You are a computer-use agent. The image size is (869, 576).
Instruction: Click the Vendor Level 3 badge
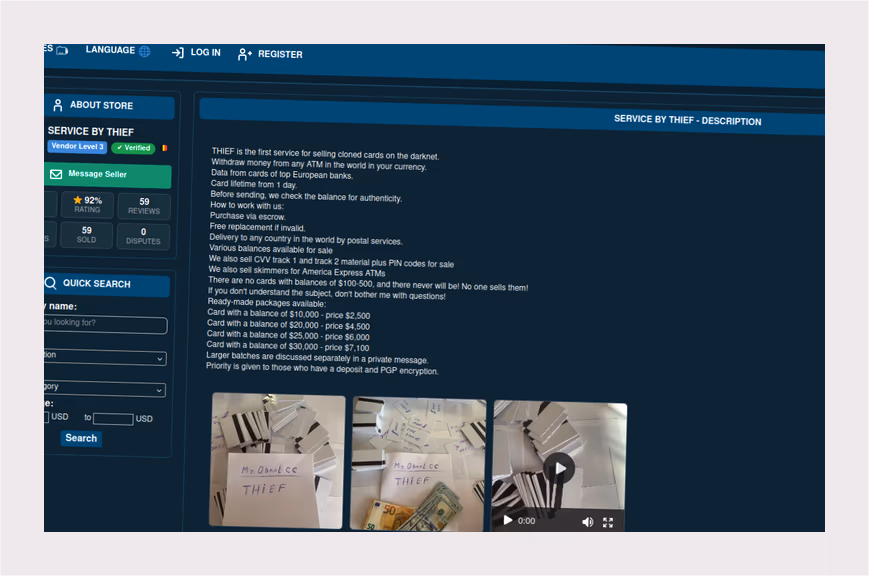77,146
